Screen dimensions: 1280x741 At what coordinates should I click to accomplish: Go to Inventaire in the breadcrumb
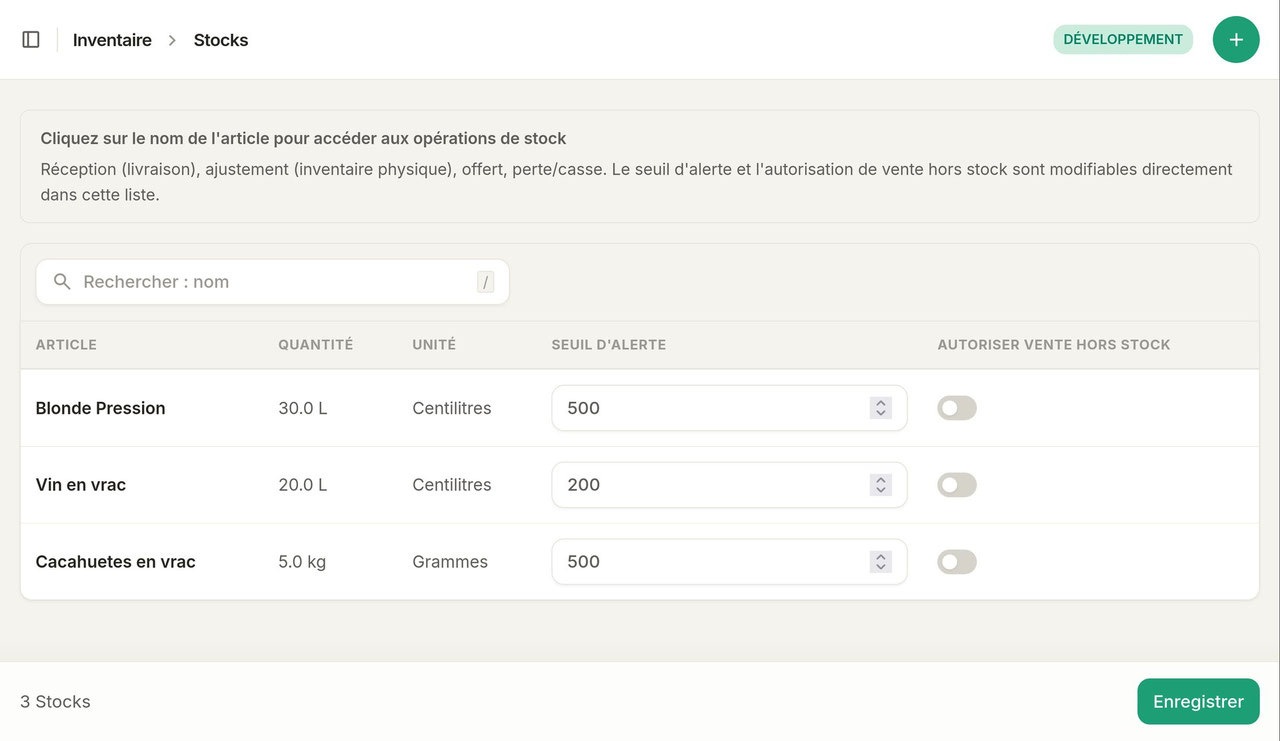point(112,40)
